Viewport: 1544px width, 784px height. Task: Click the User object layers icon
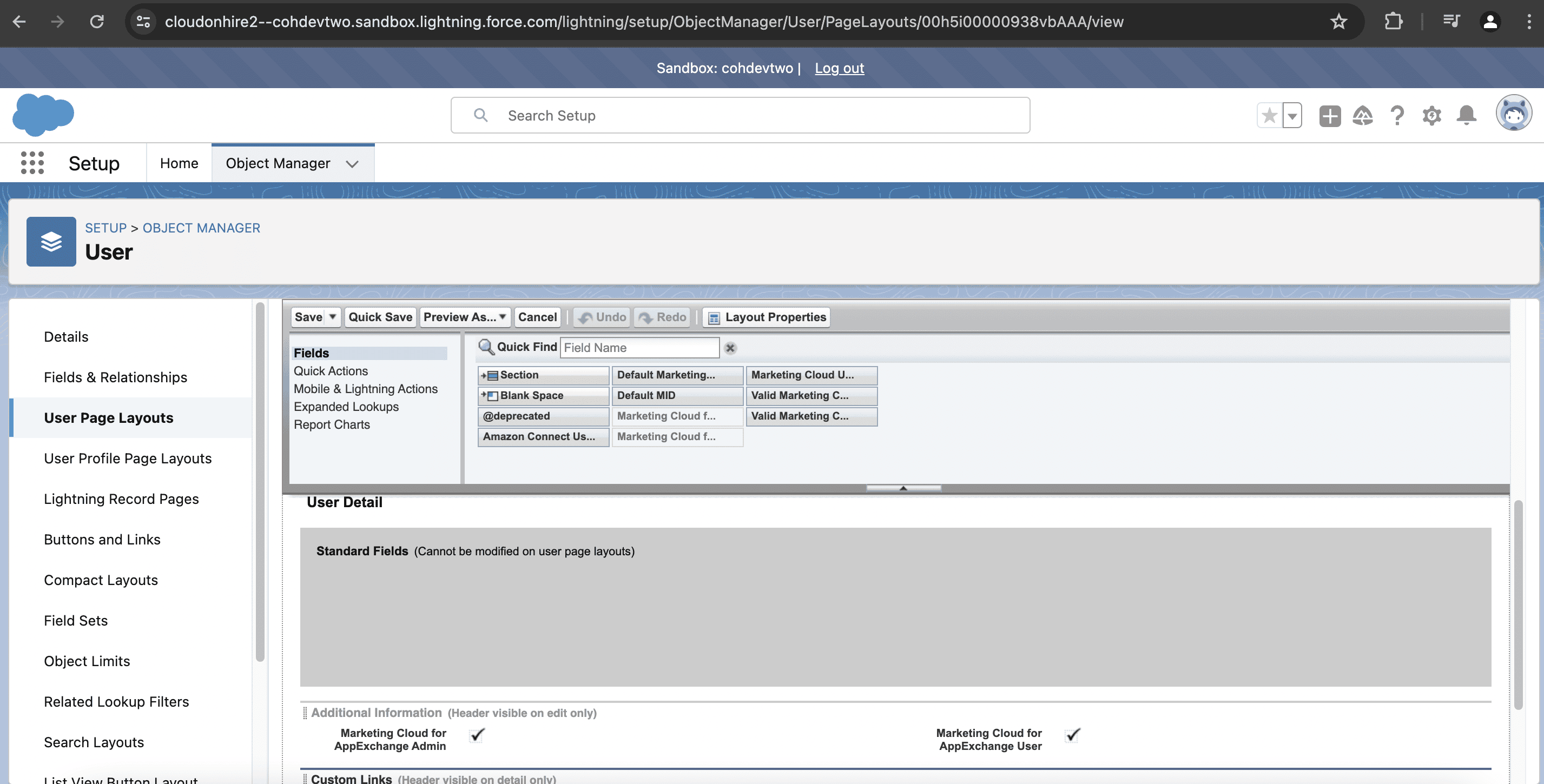tap(51, 241)
